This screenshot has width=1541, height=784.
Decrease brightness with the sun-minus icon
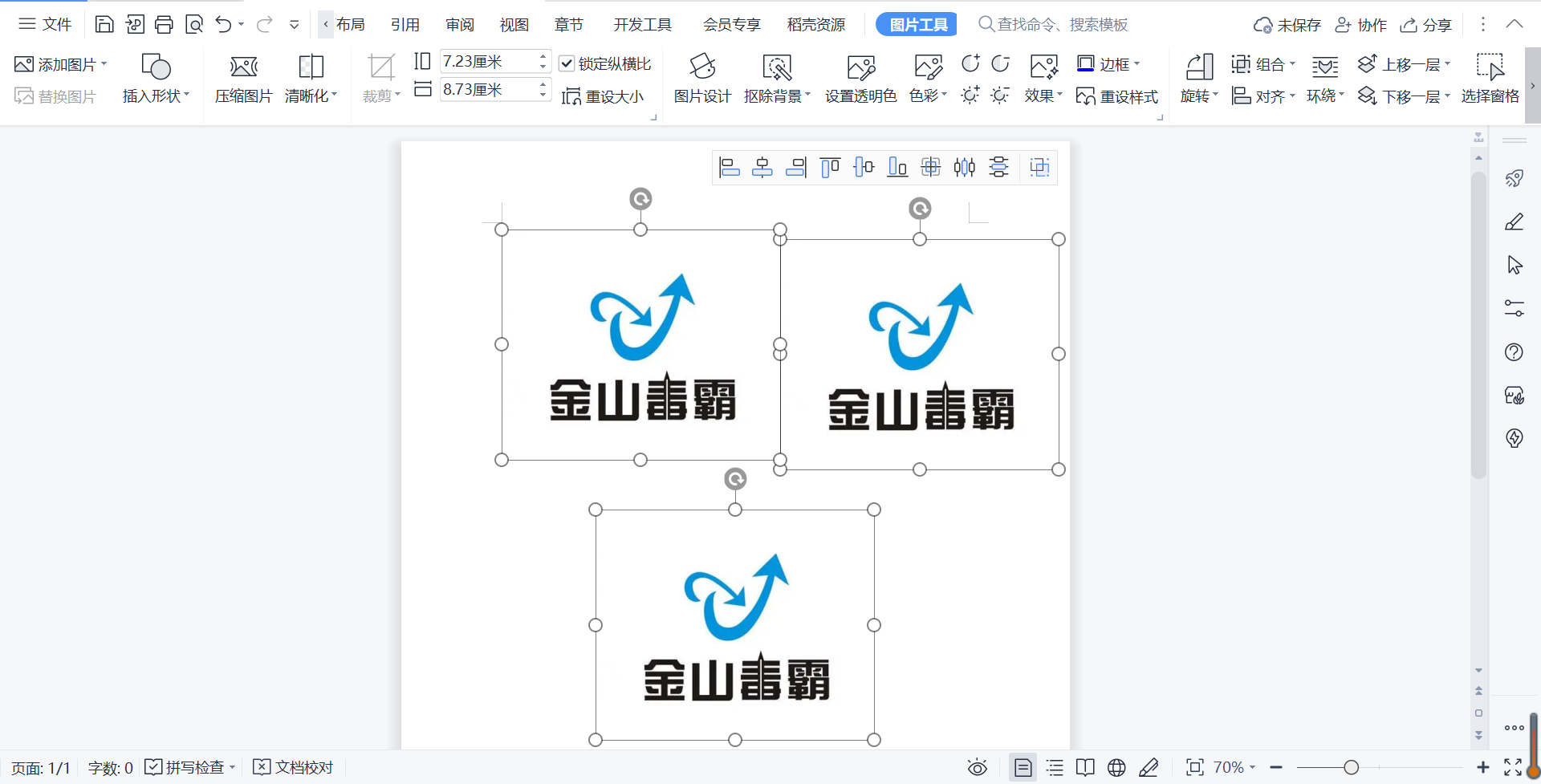click(1000, 95)
